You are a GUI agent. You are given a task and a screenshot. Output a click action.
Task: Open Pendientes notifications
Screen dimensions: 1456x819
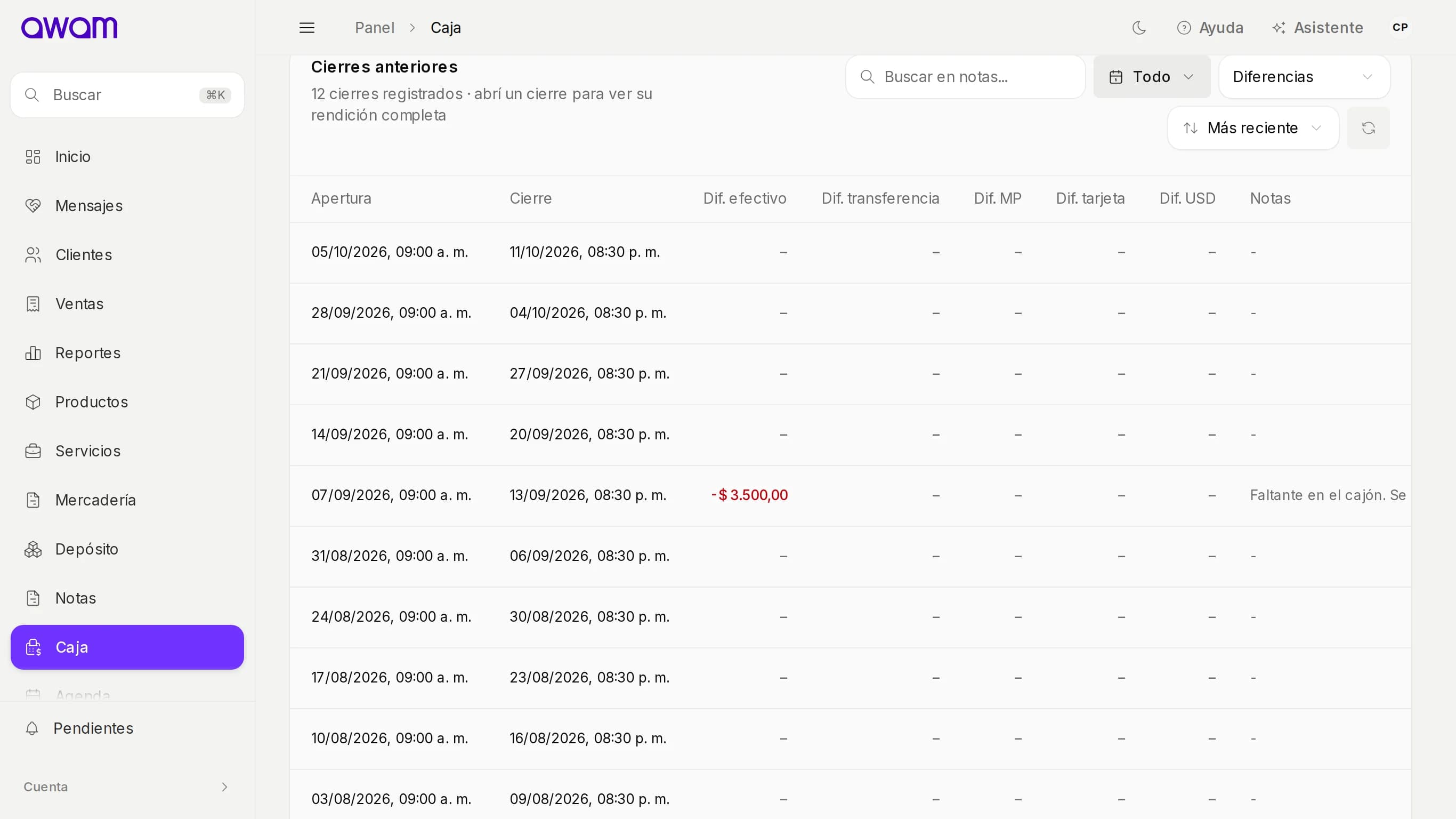pos(127,728)
